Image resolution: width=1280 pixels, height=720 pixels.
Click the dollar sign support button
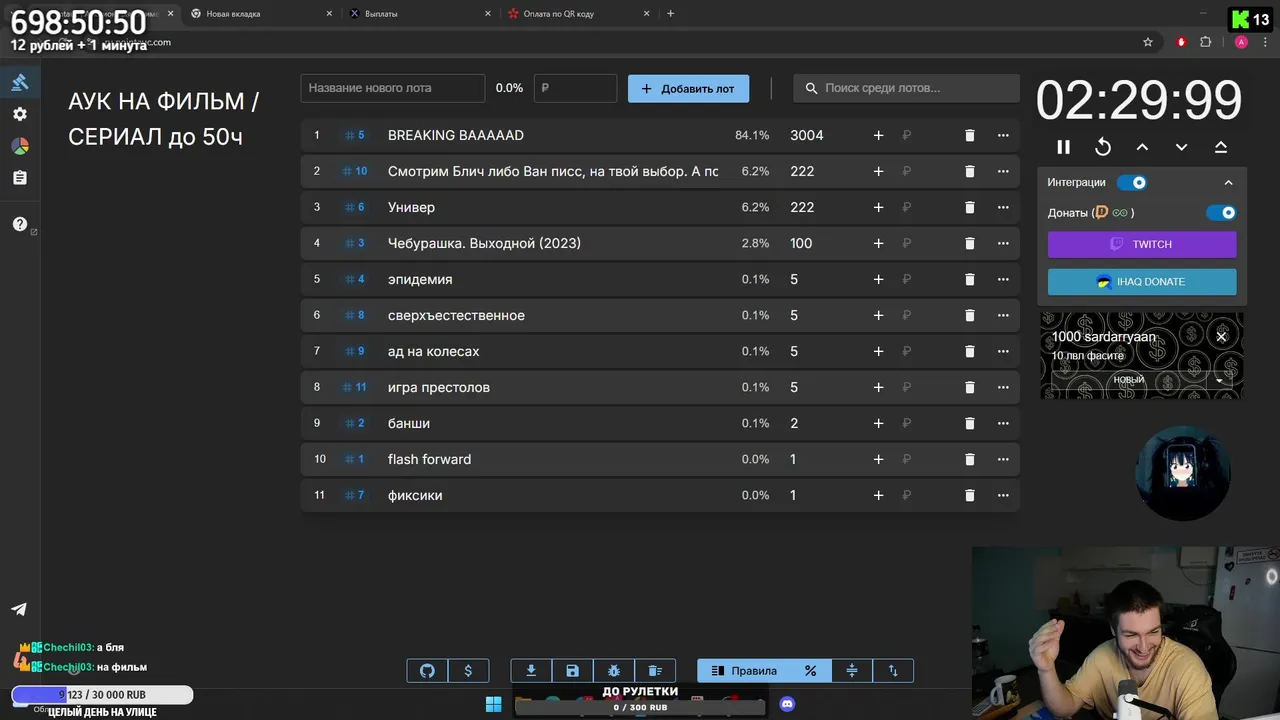click(x=468, y=671)
